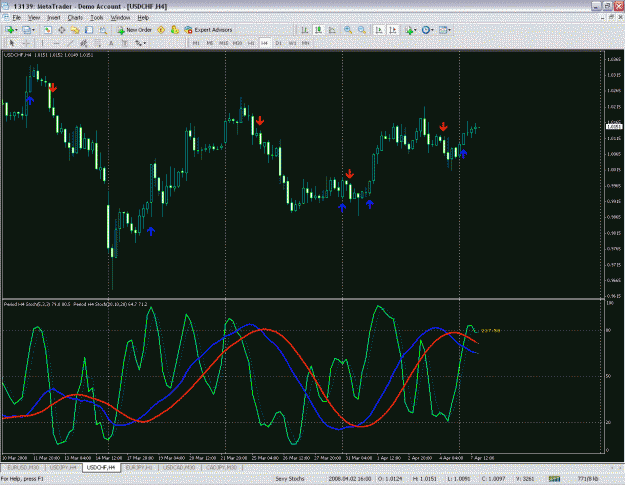The width and height of the screenshot is (625, 485).
Task: Switch to the EURUSD,M30 chart tab
Action: click(23, 467)
